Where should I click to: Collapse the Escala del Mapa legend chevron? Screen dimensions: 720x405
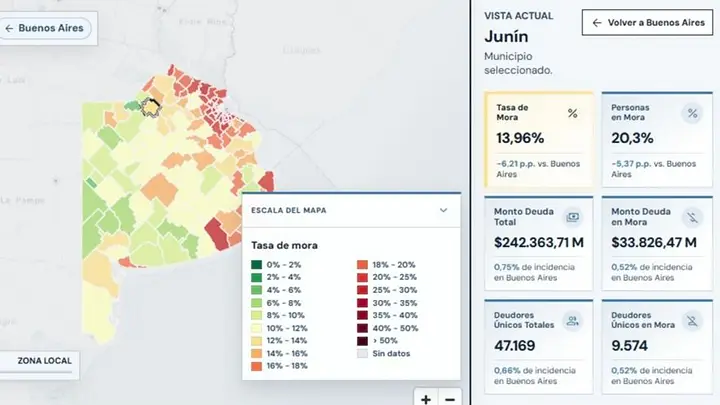(443, 210)
